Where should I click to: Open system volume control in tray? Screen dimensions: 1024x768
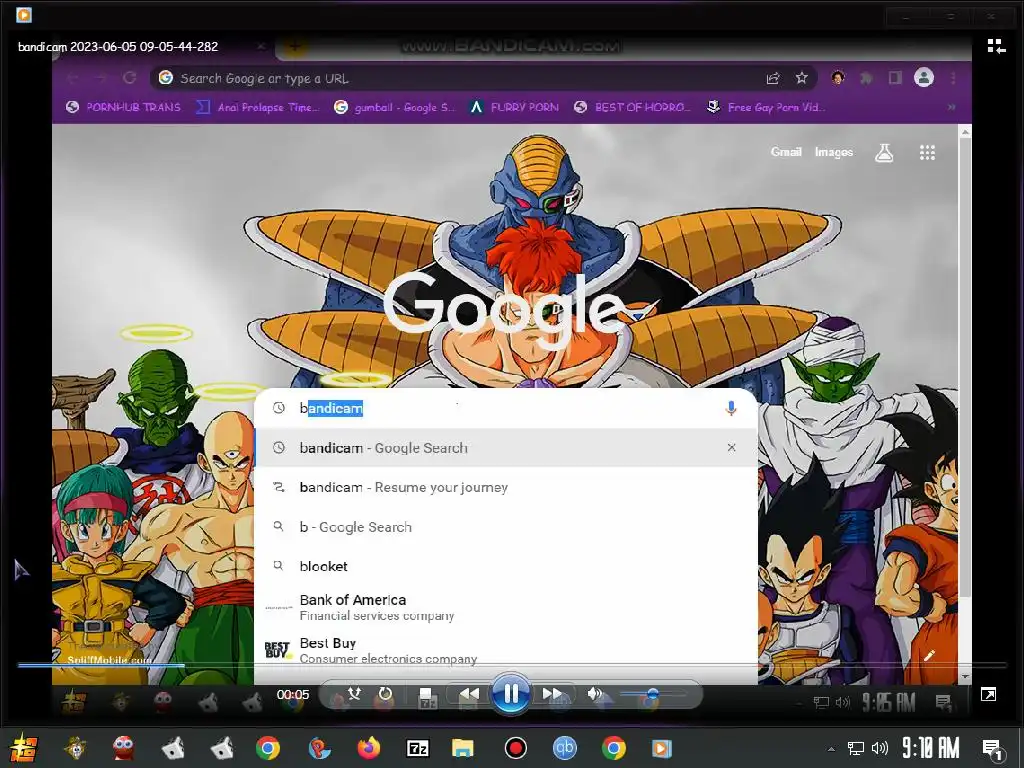tap(880, 748)
